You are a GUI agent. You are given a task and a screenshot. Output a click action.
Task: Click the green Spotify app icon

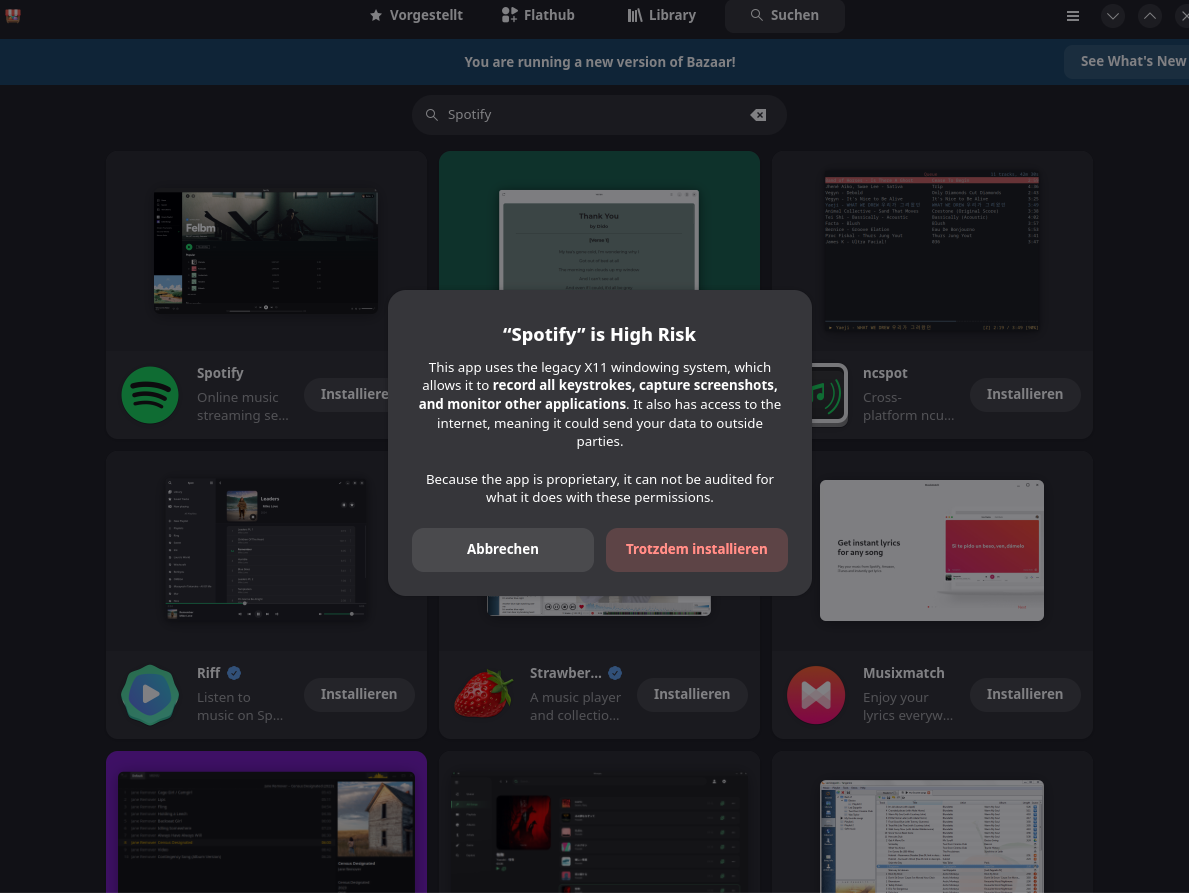click(x=150, y=395)
